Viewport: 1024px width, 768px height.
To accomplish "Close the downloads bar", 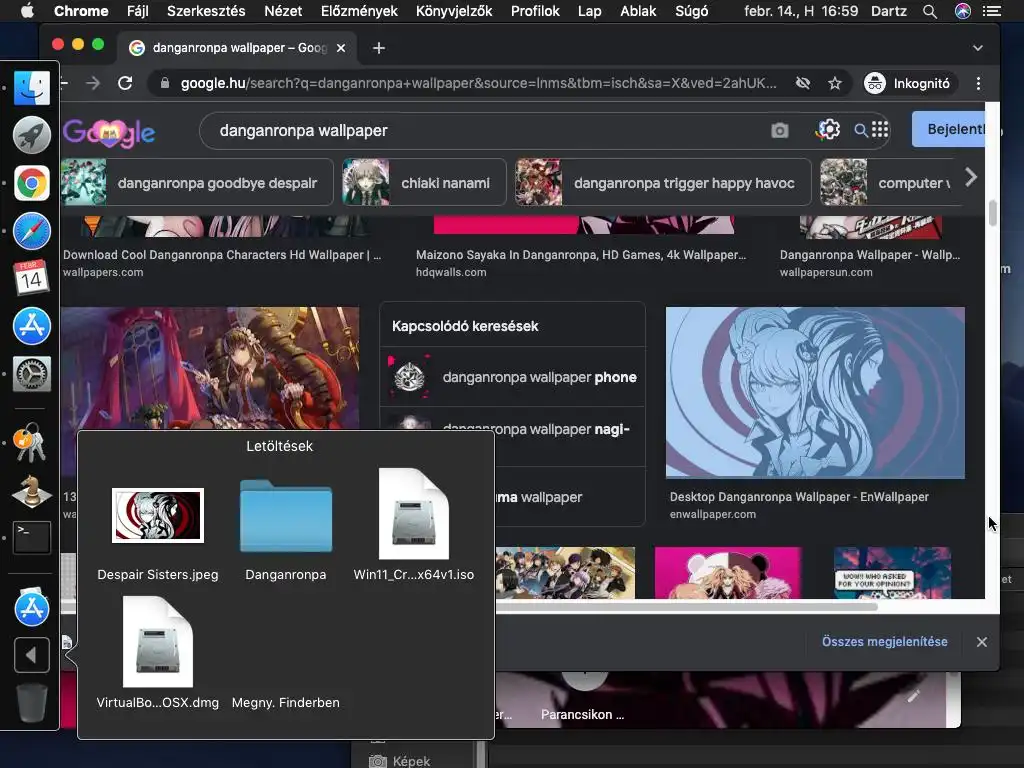I will (982, 642).
